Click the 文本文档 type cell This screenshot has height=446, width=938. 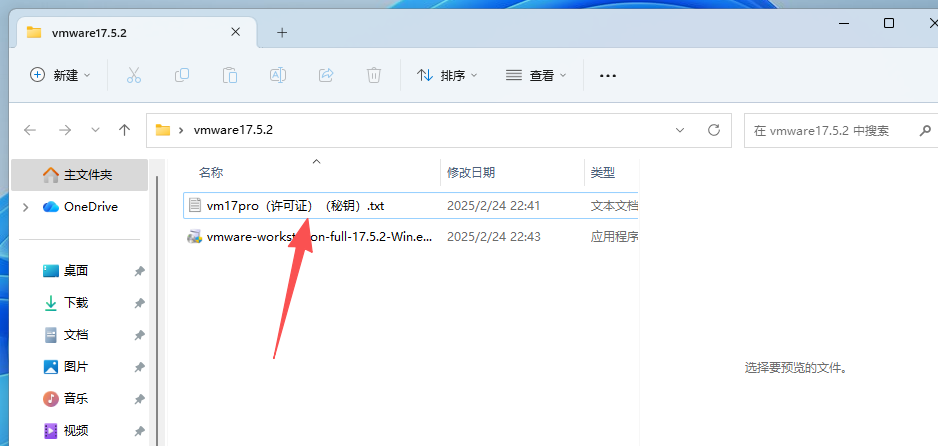pyautogui.click(x=614, y=206)
